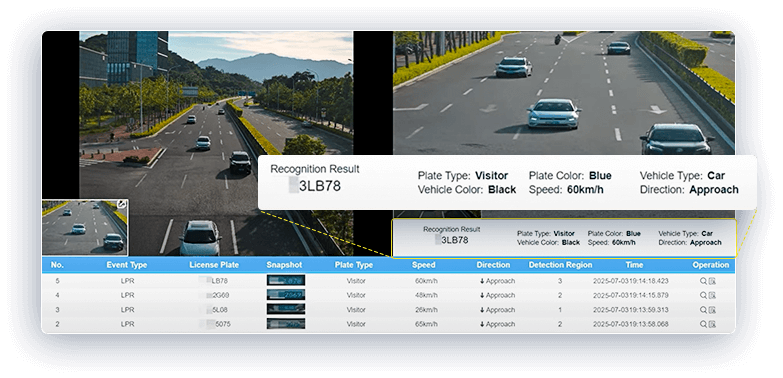The width and height of the screenshot is (783, 378).
Task: Click the LPR event type in row 4
Action: point(127,296)
